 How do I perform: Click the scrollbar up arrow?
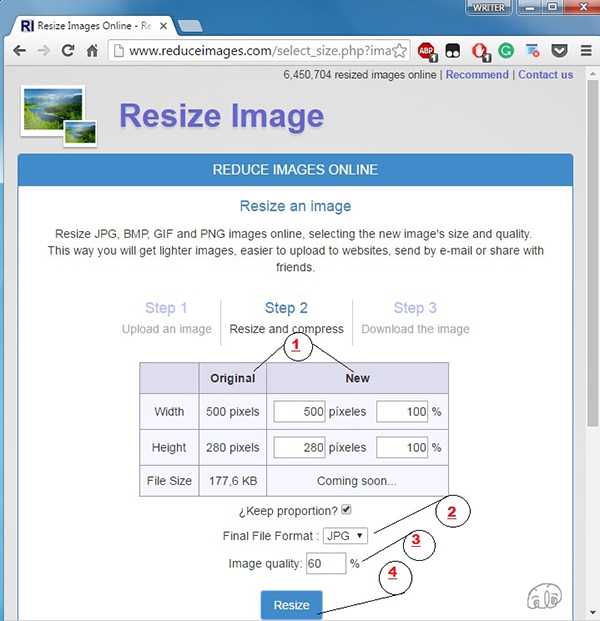[592, 74]
